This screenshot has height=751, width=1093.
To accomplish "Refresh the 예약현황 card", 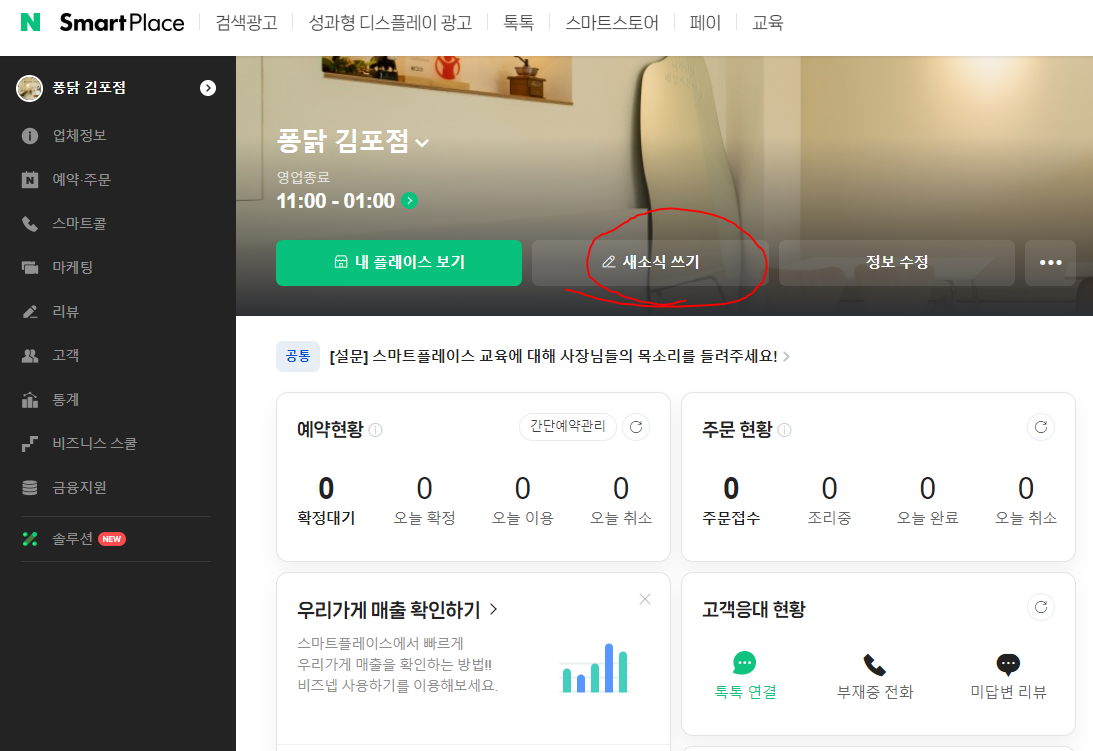I will pos(636,427).
